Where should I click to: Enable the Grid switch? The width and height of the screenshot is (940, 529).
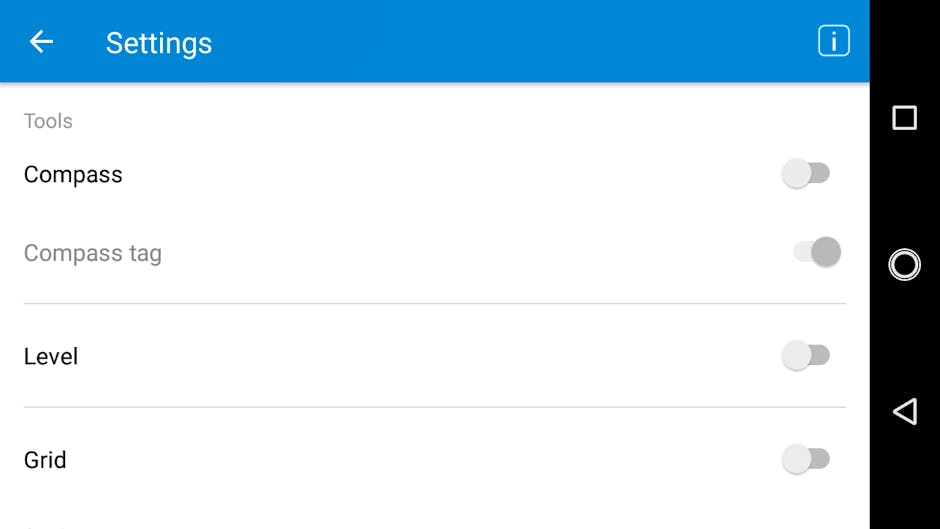[806, 459]
